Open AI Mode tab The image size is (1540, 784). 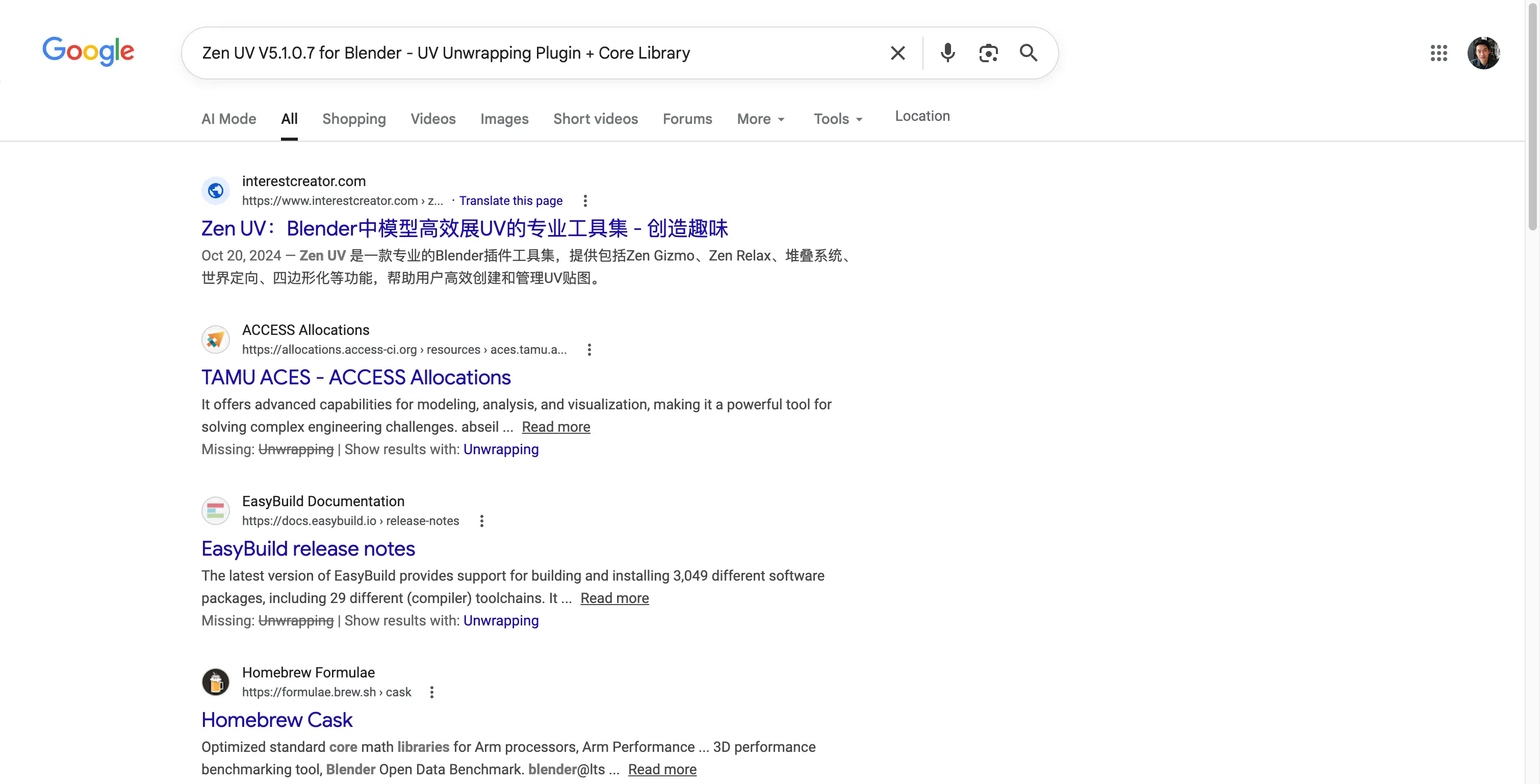pos(228,119)
